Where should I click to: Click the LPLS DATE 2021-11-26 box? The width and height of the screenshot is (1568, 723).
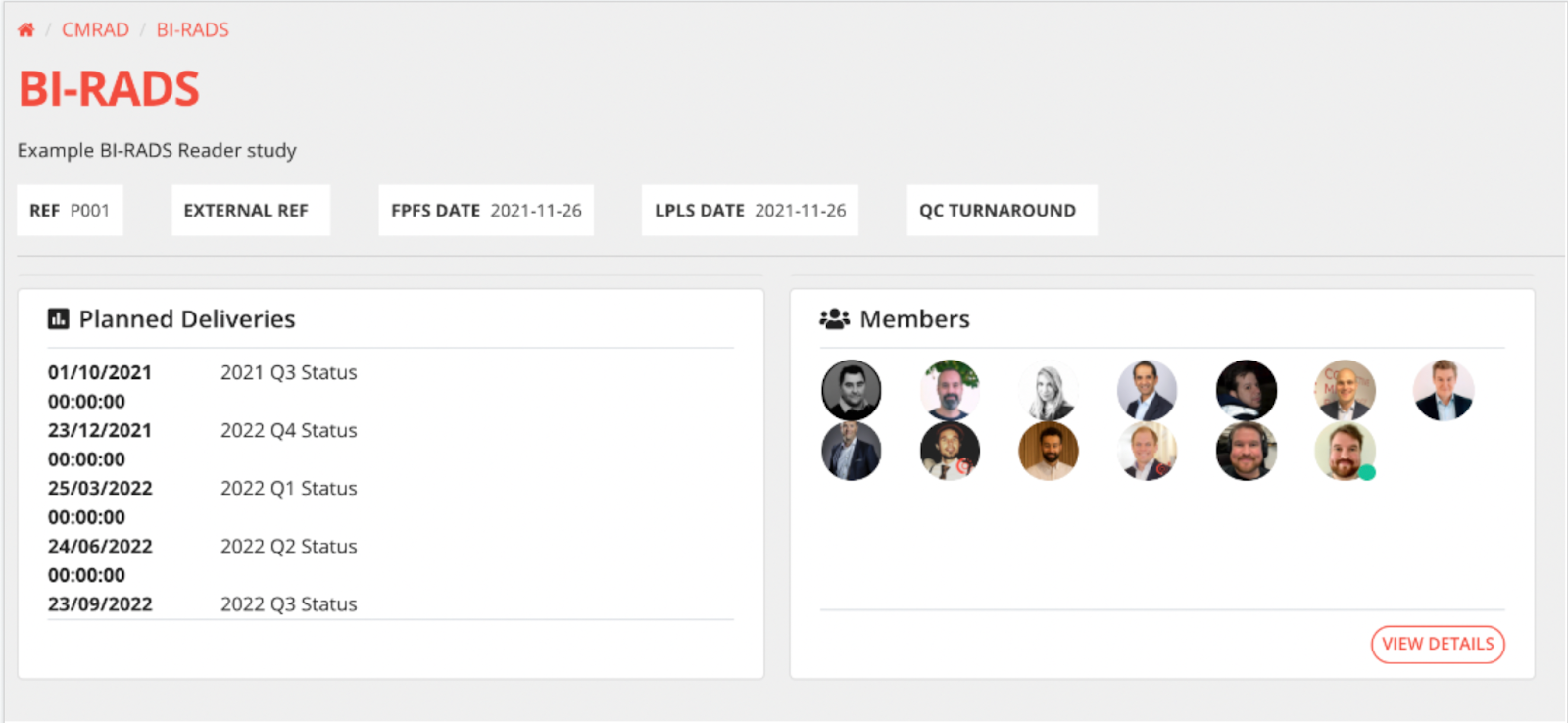click(750, 210)
